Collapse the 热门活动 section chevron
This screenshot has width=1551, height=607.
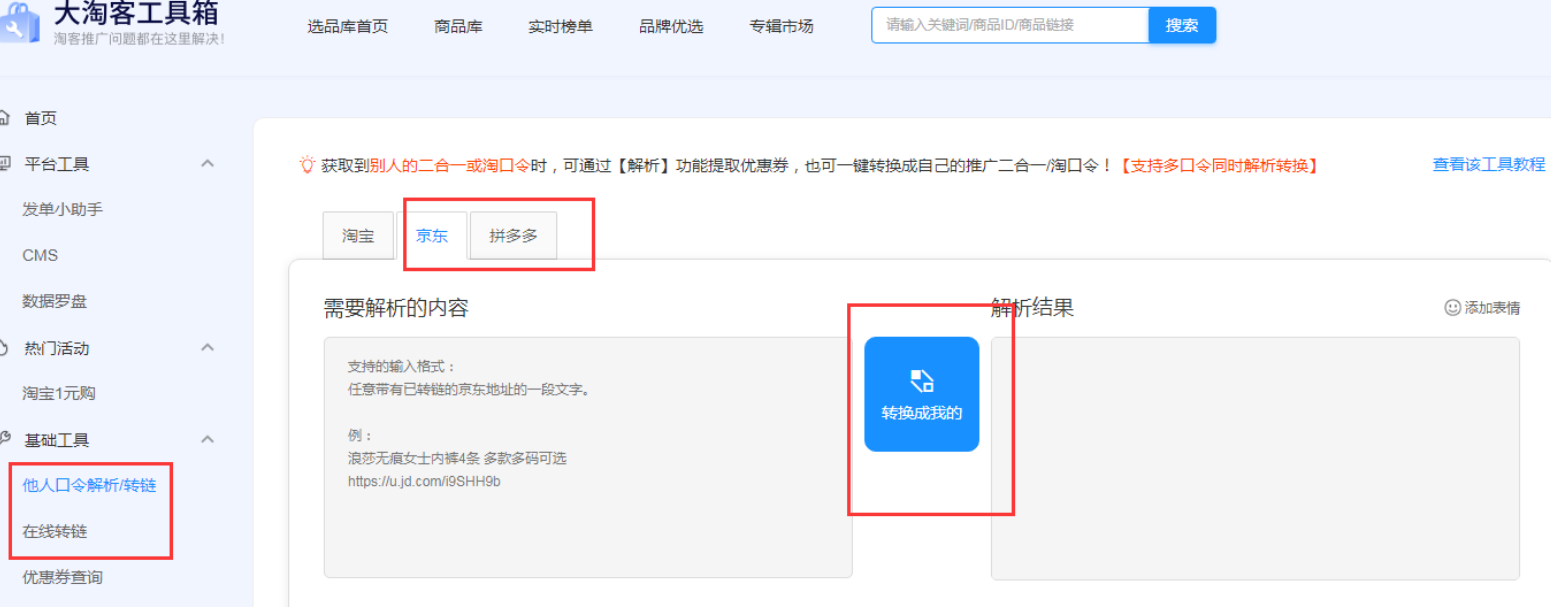(x=208, y=348)
